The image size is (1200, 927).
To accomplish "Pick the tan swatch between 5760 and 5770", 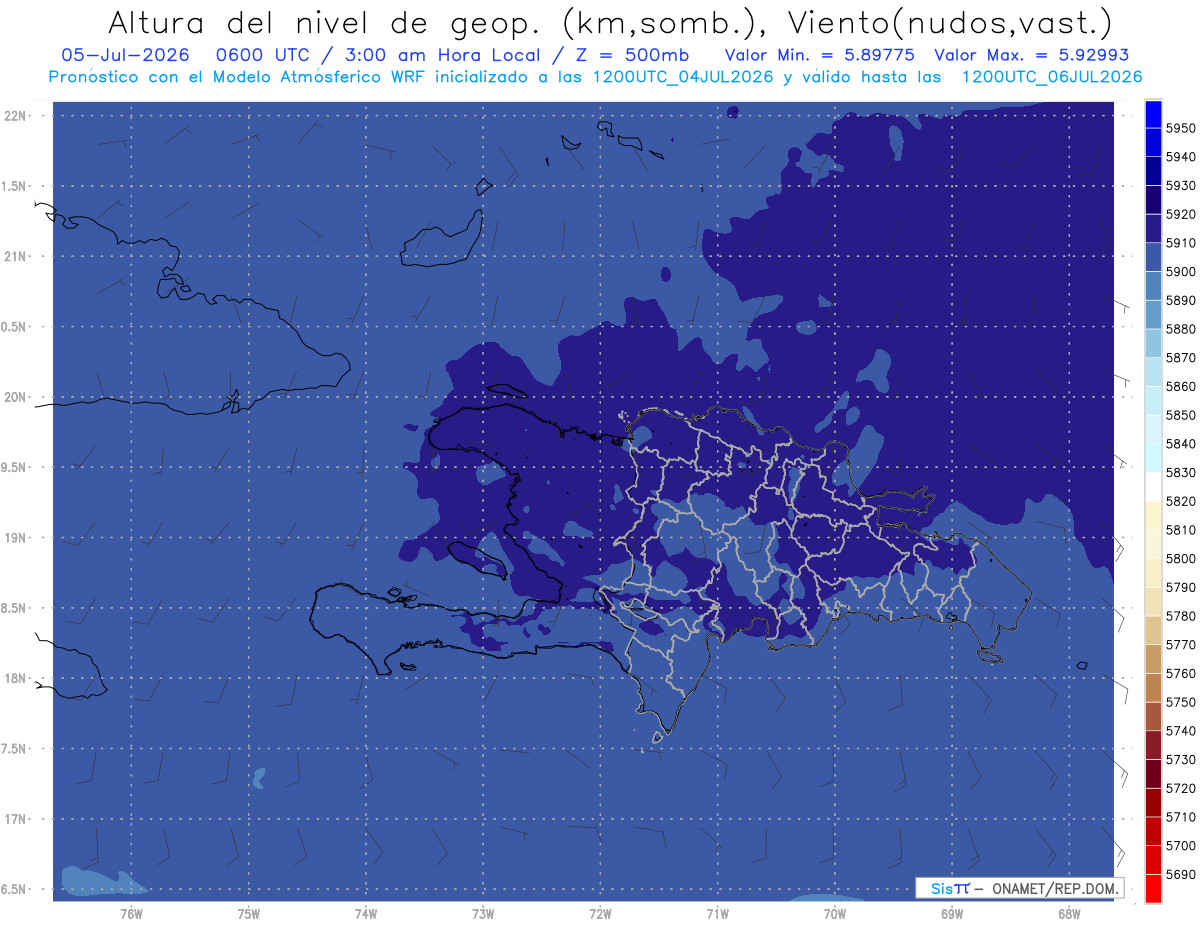I will [1153, 659].
